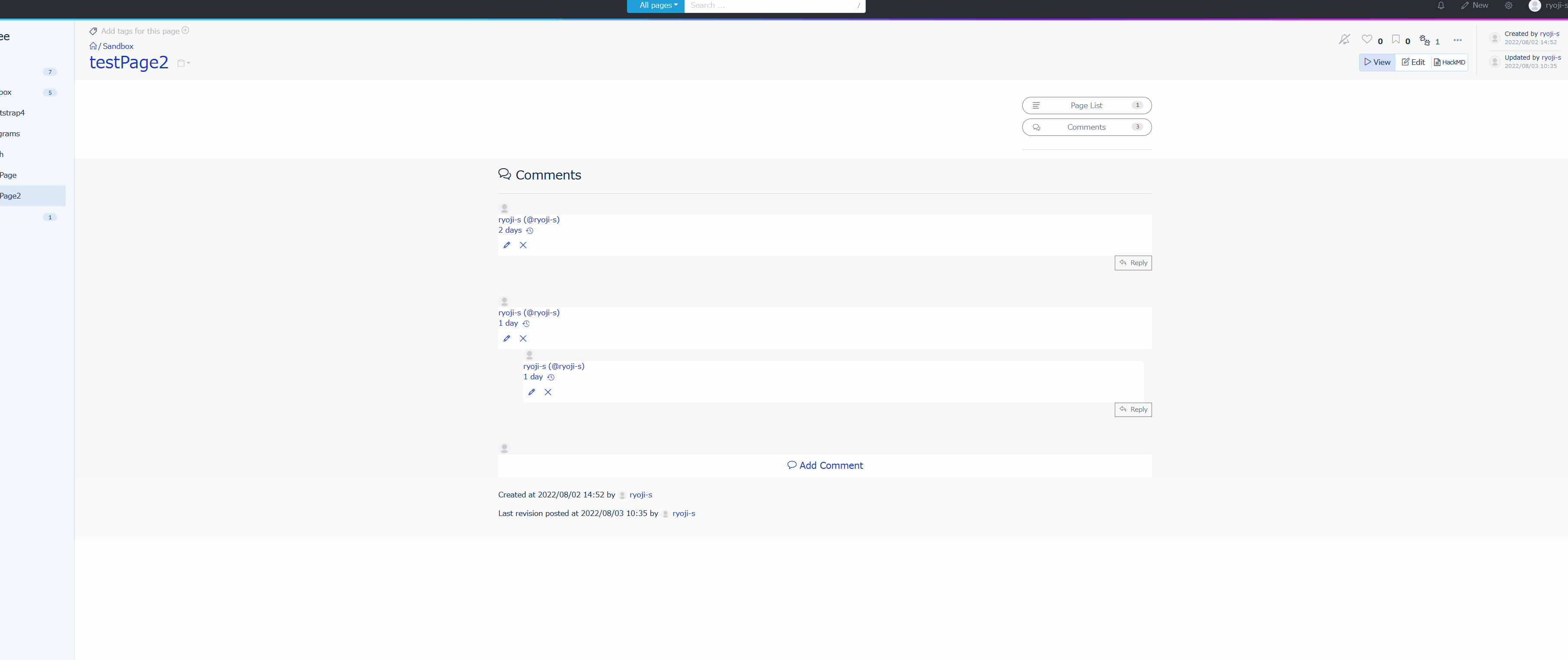Click the footprints seen-users icon
The height and width of the screenshot is (660, 1568).
tap(1424, 40)
